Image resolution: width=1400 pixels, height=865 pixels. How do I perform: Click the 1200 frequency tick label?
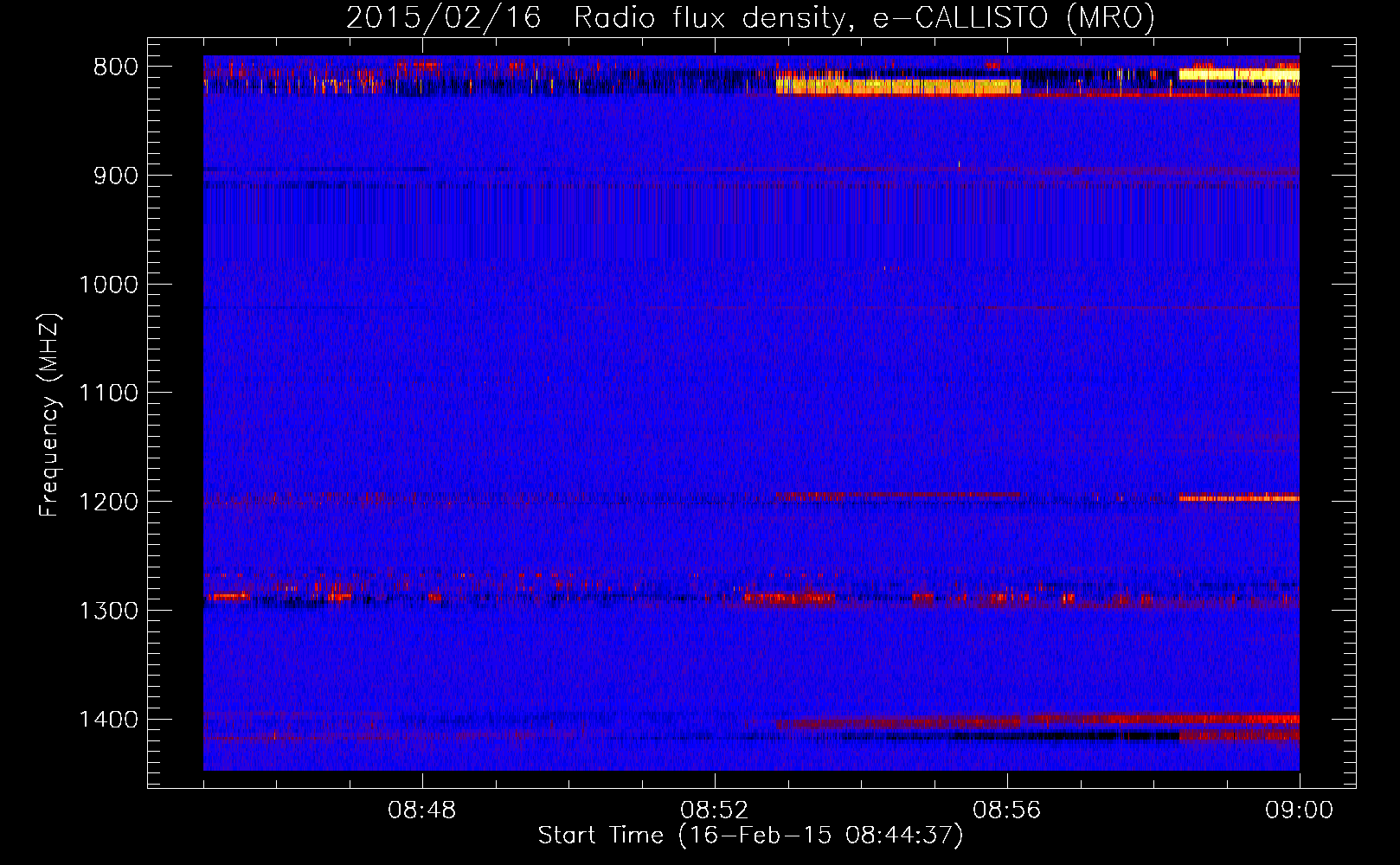pos(108,503)
